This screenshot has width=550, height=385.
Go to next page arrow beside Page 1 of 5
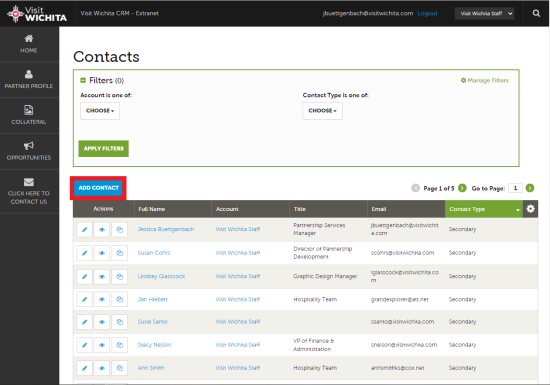point(462,188)
